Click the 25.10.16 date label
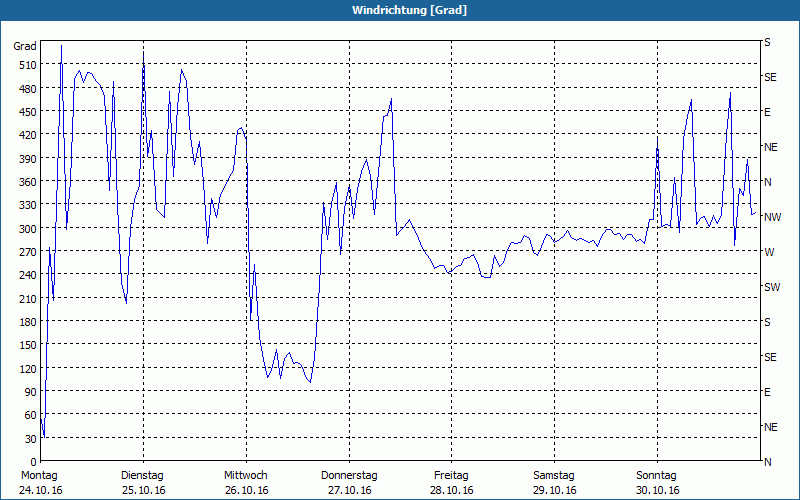800x500 pixels. pos(143,490)
